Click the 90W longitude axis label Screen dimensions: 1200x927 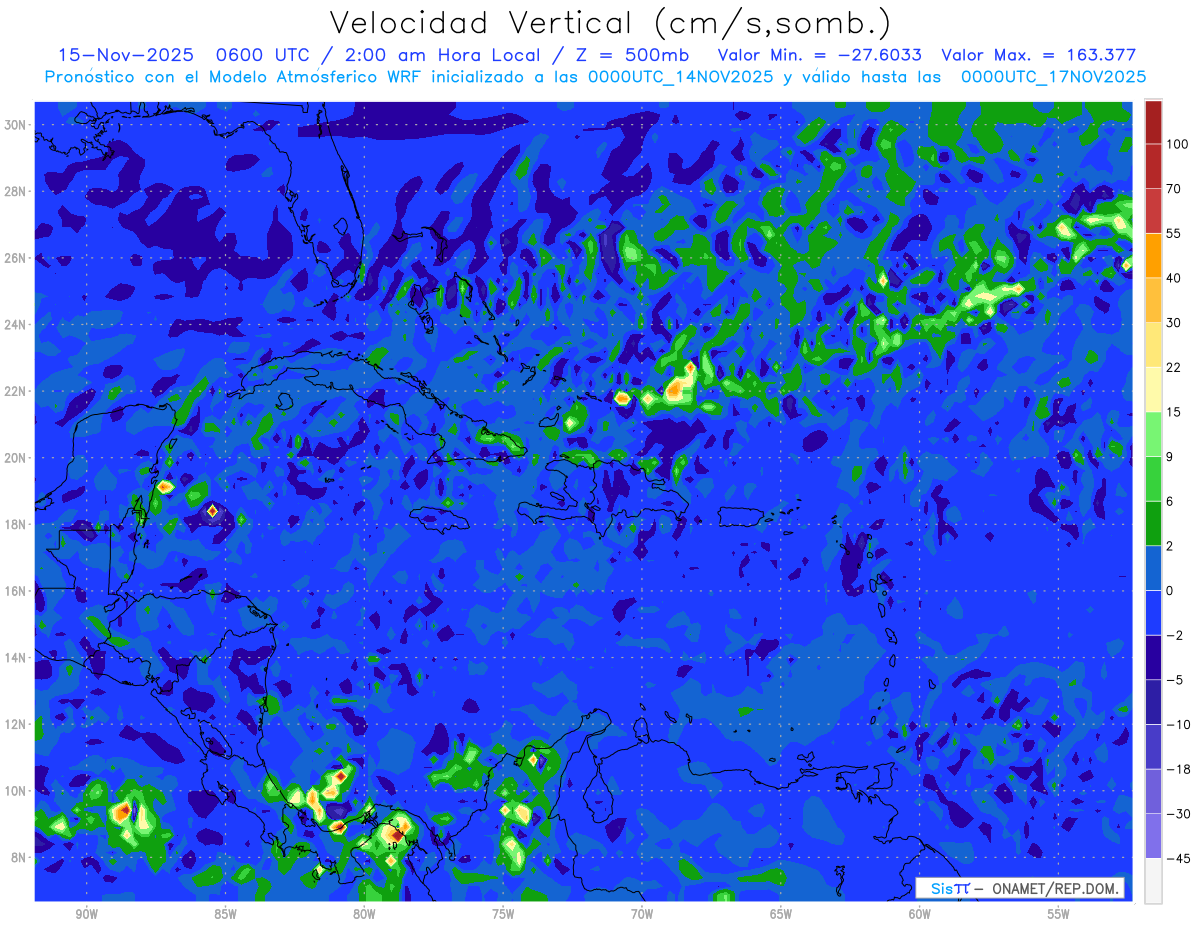click(x=86, y=914)
